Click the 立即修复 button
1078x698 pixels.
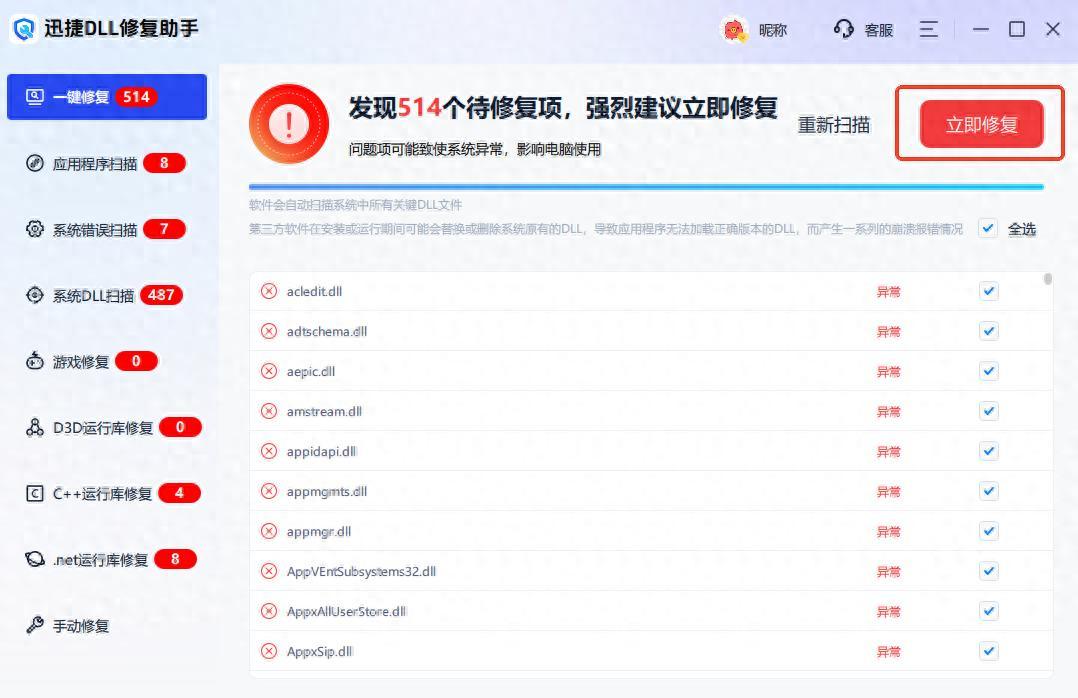pos(981,124)
